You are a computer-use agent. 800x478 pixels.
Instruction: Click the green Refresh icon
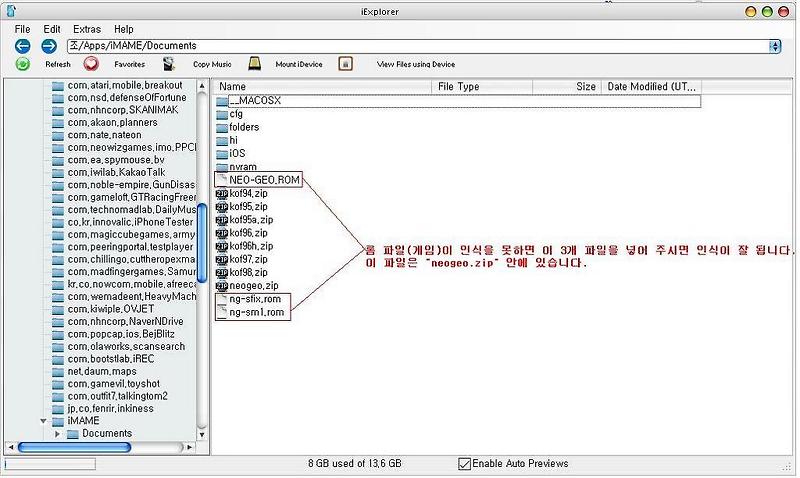point(22,64)
